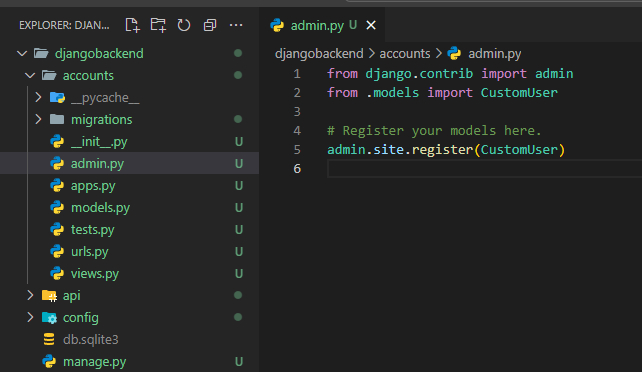Click the New File icon in Explorer
This screenshot has width=642, height=372.
[132, 25]
